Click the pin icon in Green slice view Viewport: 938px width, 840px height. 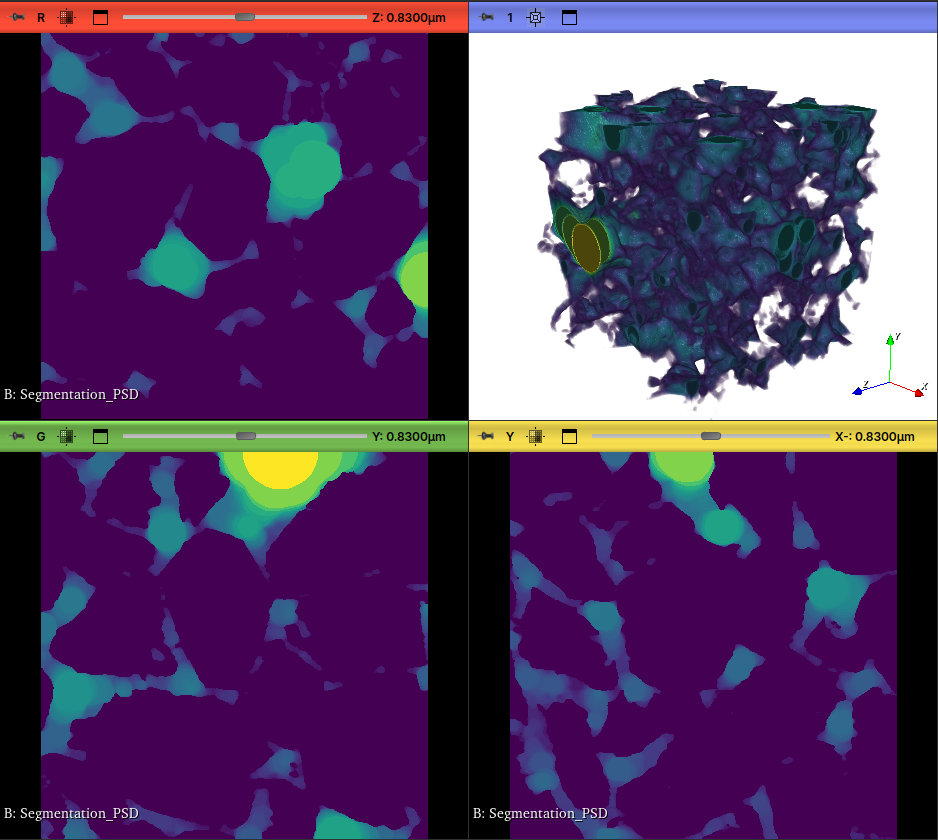coord(17,436)
